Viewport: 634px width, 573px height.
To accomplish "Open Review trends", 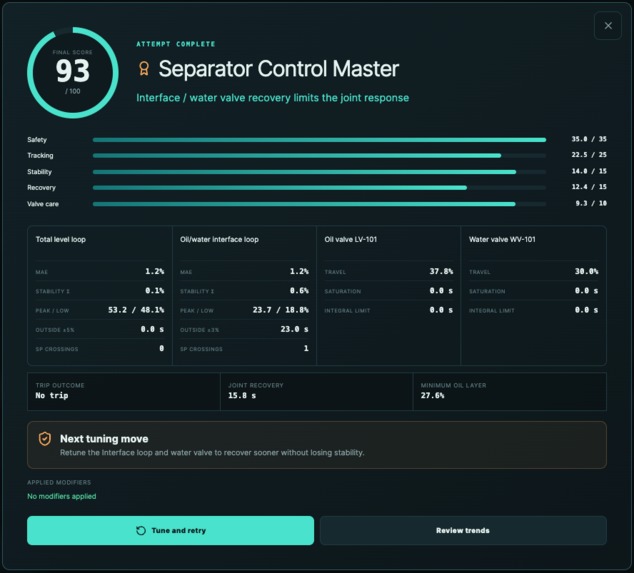I will 463,530.
